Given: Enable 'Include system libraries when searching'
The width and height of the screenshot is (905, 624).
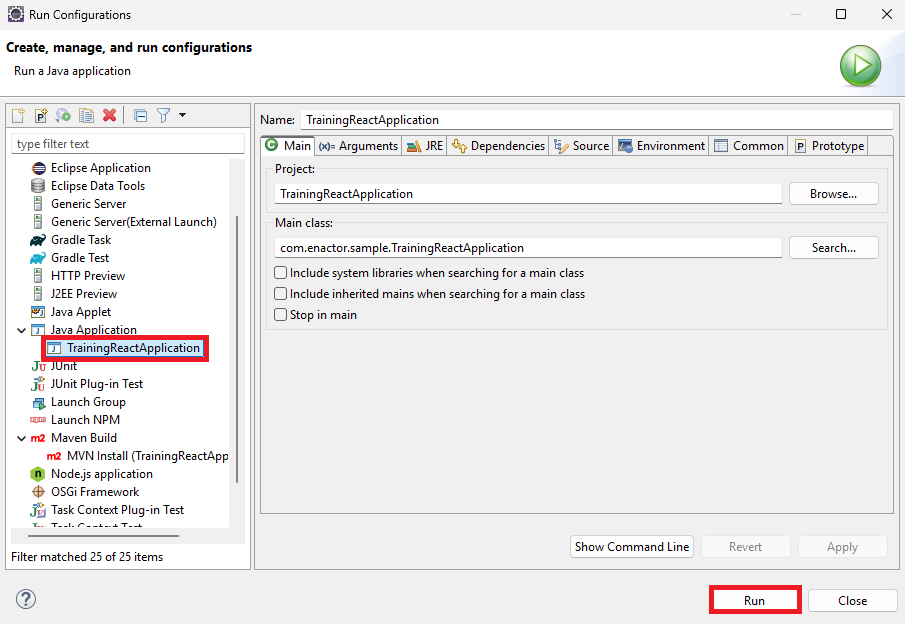Looking at the screenshot, I should point(280,272).
